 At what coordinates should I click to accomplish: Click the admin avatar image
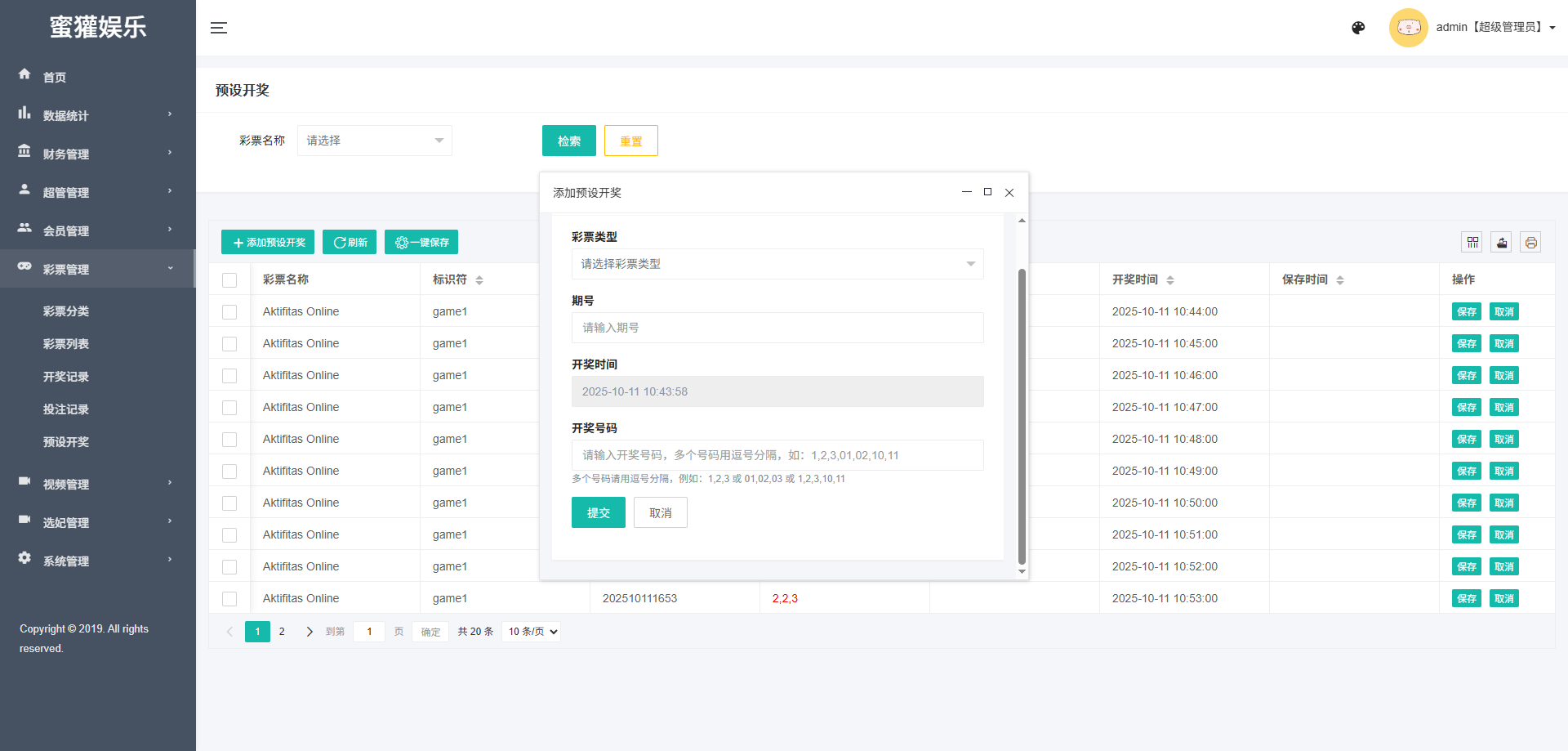[x=1408, y=28]
